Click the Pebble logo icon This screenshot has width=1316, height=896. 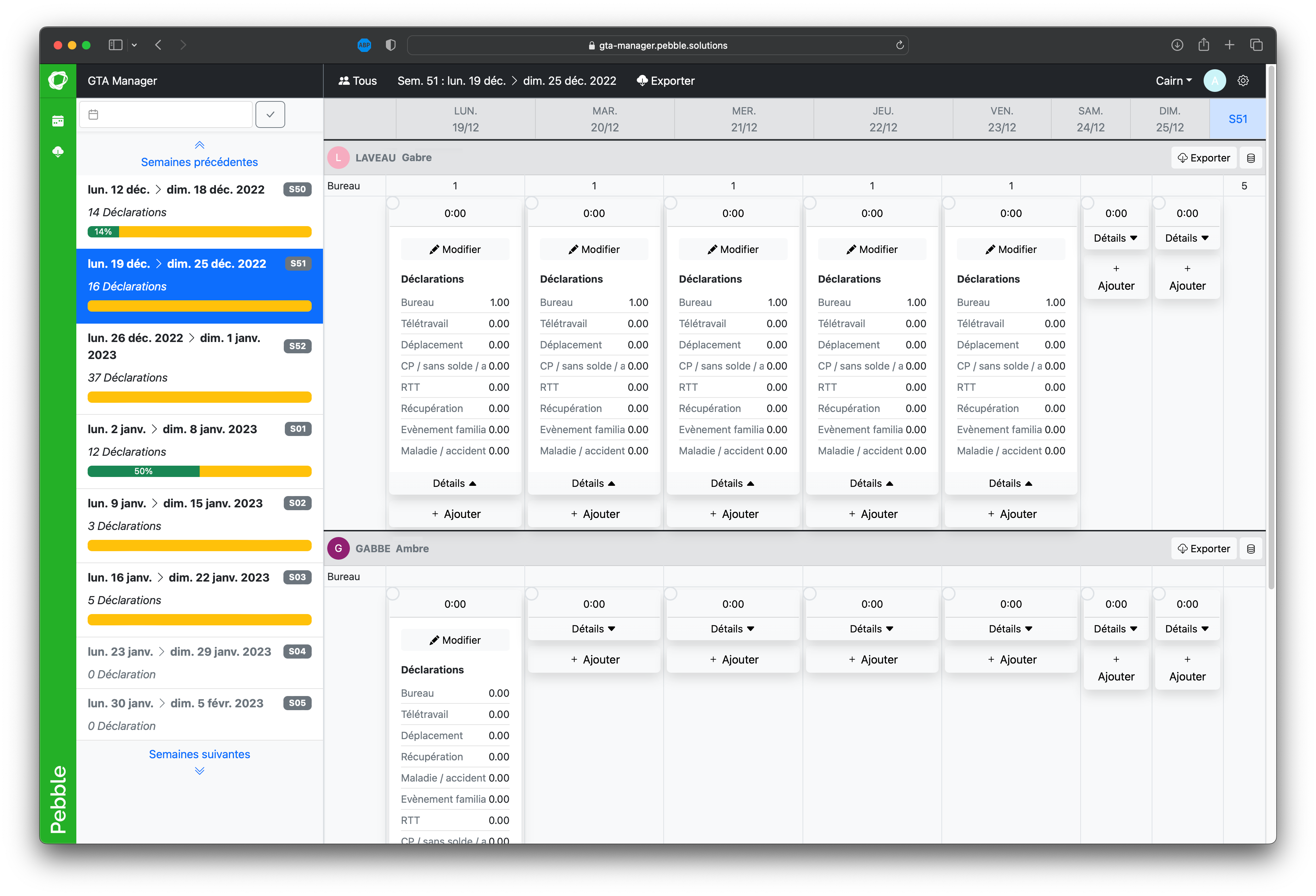click(x=58, y=80)
